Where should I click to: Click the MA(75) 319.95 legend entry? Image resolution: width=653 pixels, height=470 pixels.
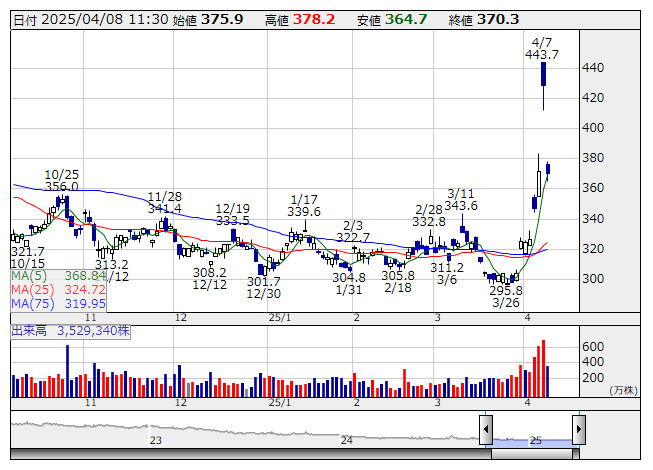click(58, 304)
